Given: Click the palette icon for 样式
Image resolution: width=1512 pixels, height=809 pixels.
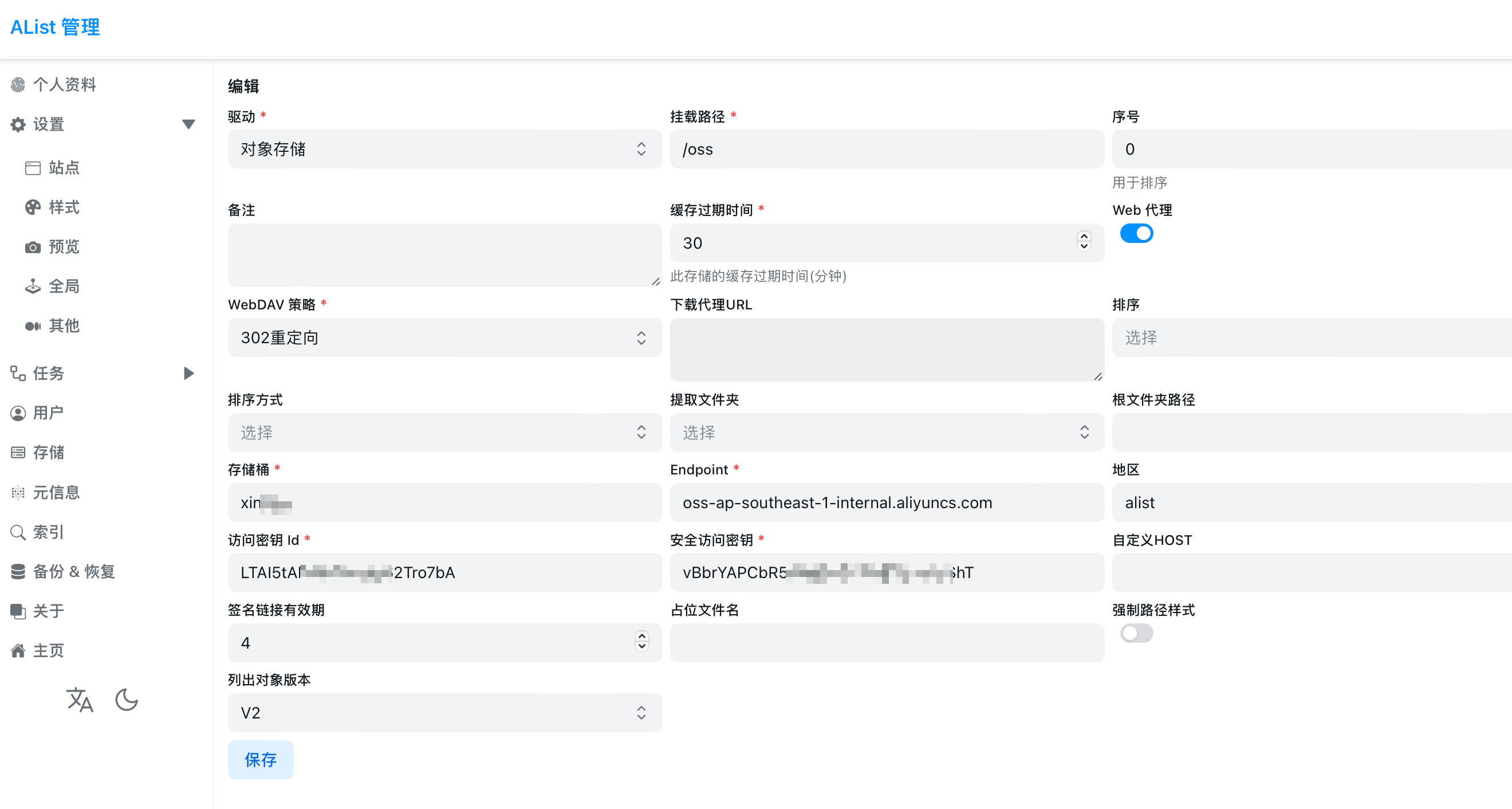Looking at the screenshot, I should click(33, 207).
